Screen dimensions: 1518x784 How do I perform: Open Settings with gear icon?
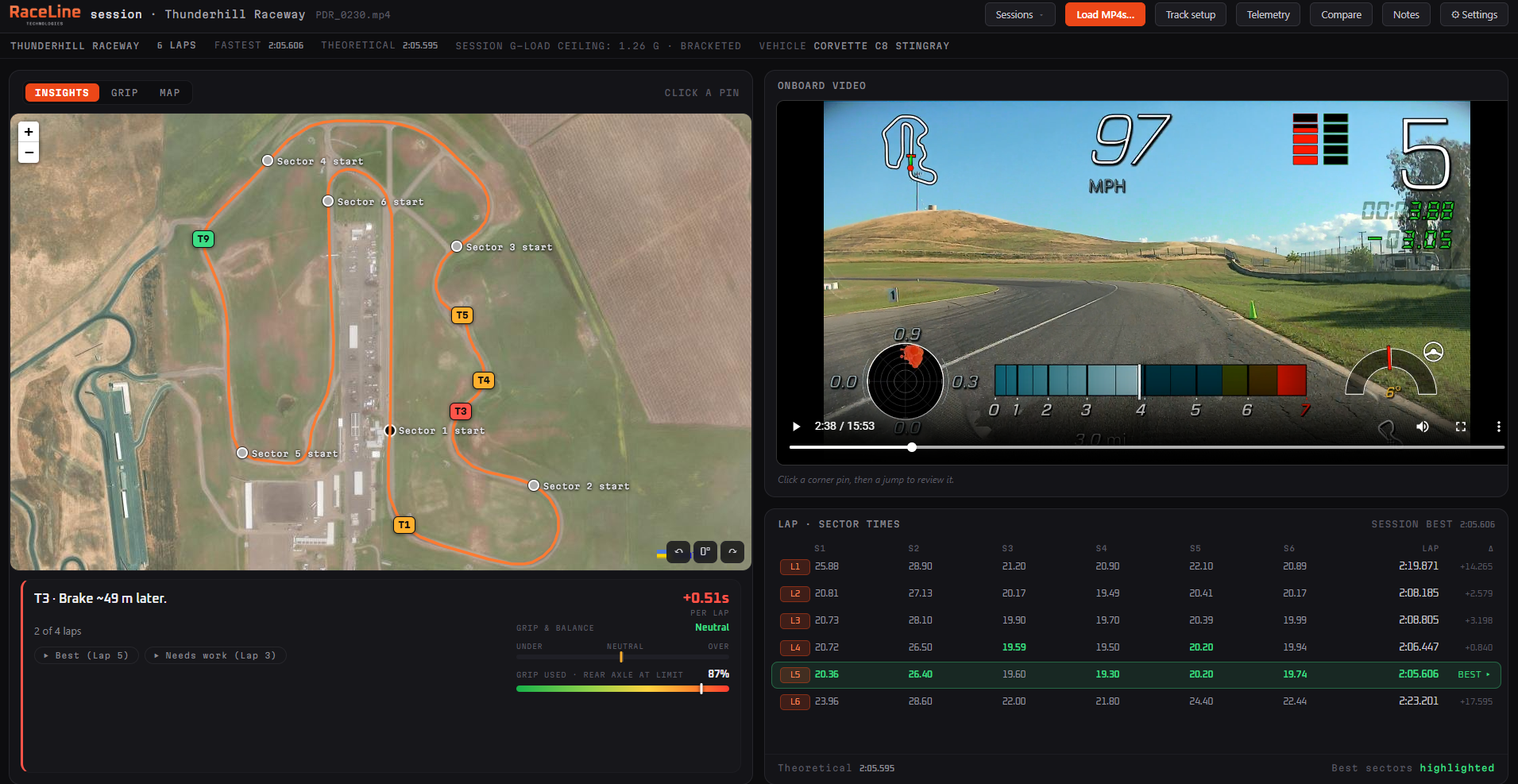[x=1474, y=14]
